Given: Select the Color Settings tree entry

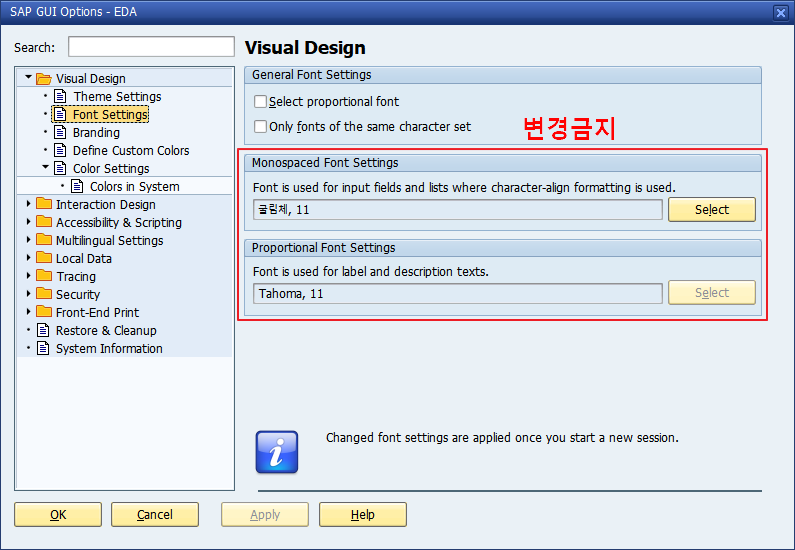Looking at the screenshot, I should tap(111, 169).
